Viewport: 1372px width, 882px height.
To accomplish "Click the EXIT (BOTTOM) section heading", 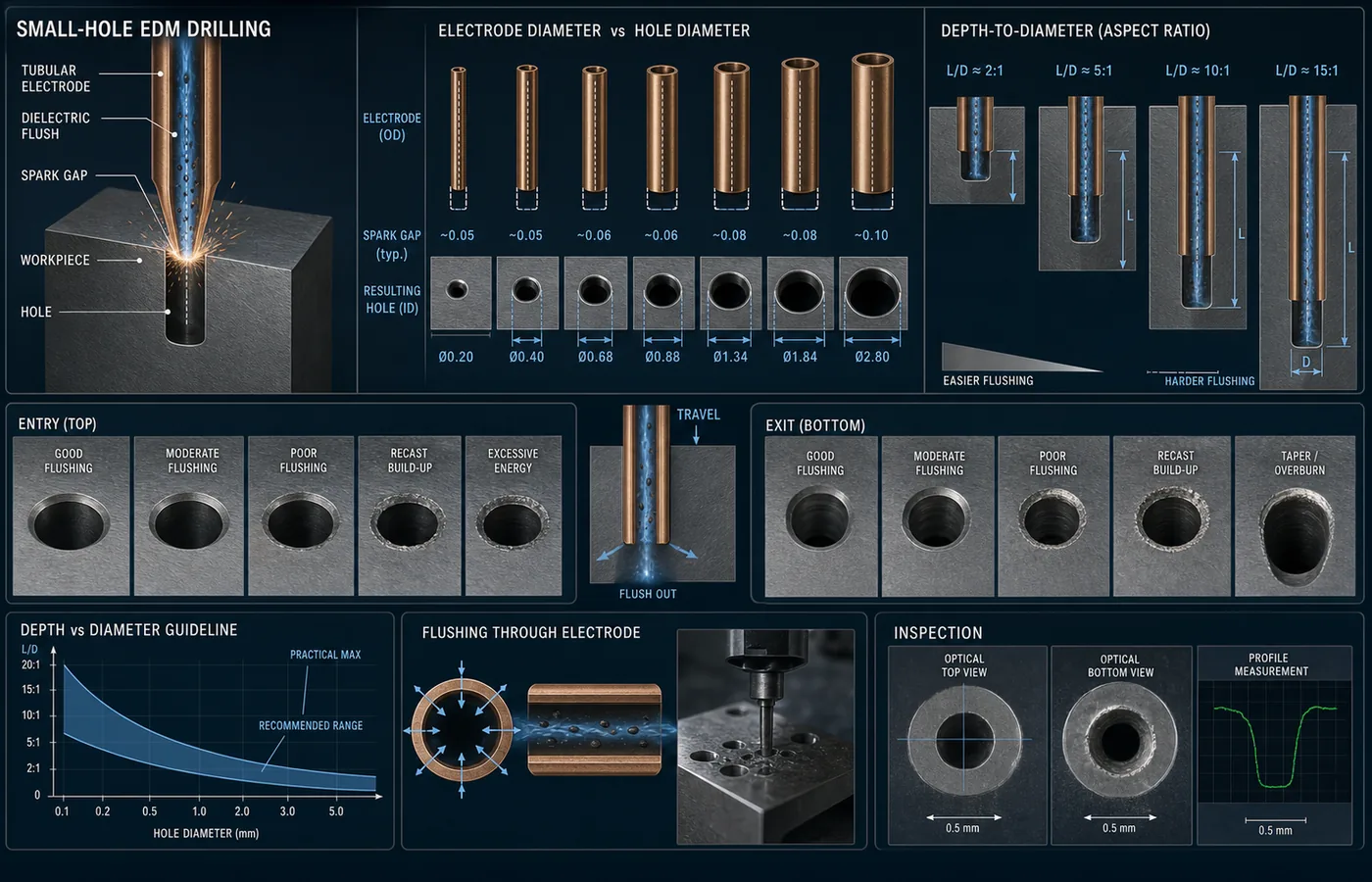I will coord(815,425).
